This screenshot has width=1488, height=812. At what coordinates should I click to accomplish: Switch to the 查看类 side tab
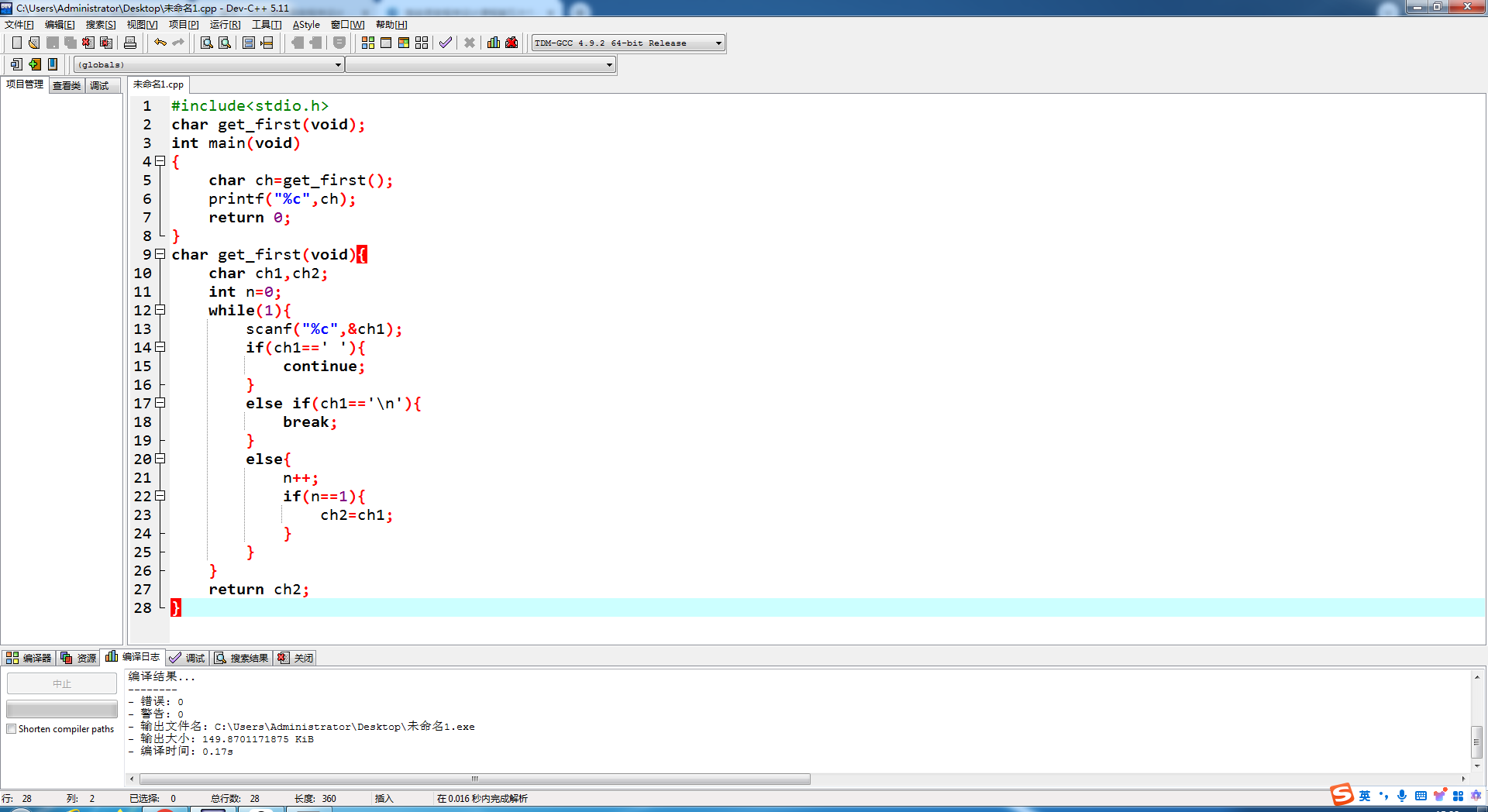click(67, 86)
